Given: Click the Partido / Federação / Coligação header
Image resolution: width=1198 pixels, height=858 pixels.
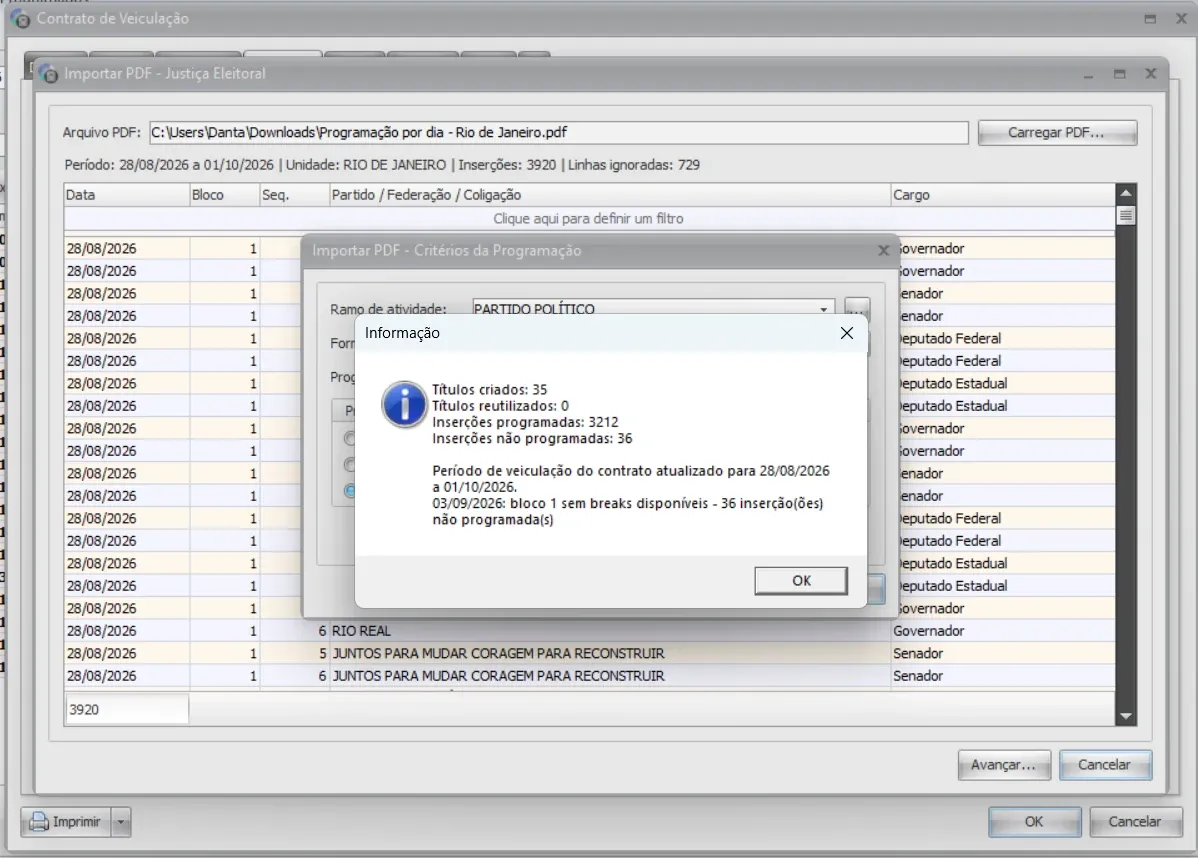Looking at the screenshot, I should point(610,195).
